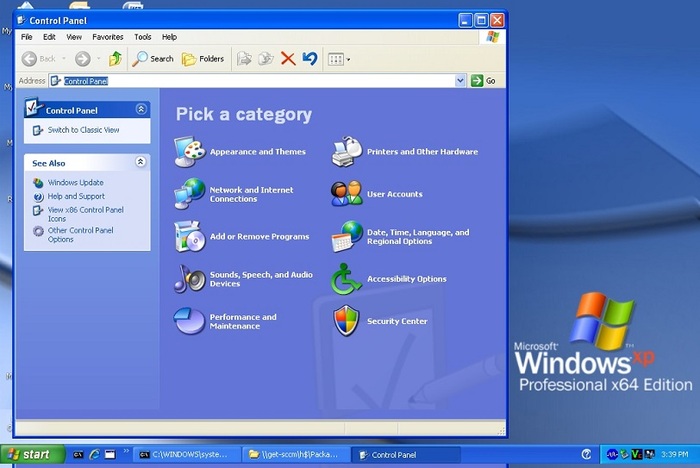Open the Favorites menu

click(x=108, y=37)
